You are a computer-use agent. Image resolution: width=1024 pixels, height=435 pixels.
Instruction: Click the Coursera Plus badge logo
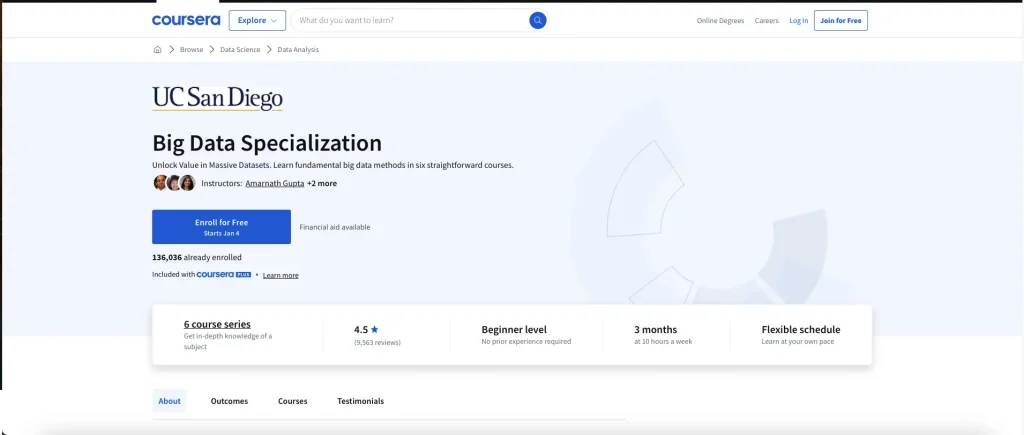[224, 275]
